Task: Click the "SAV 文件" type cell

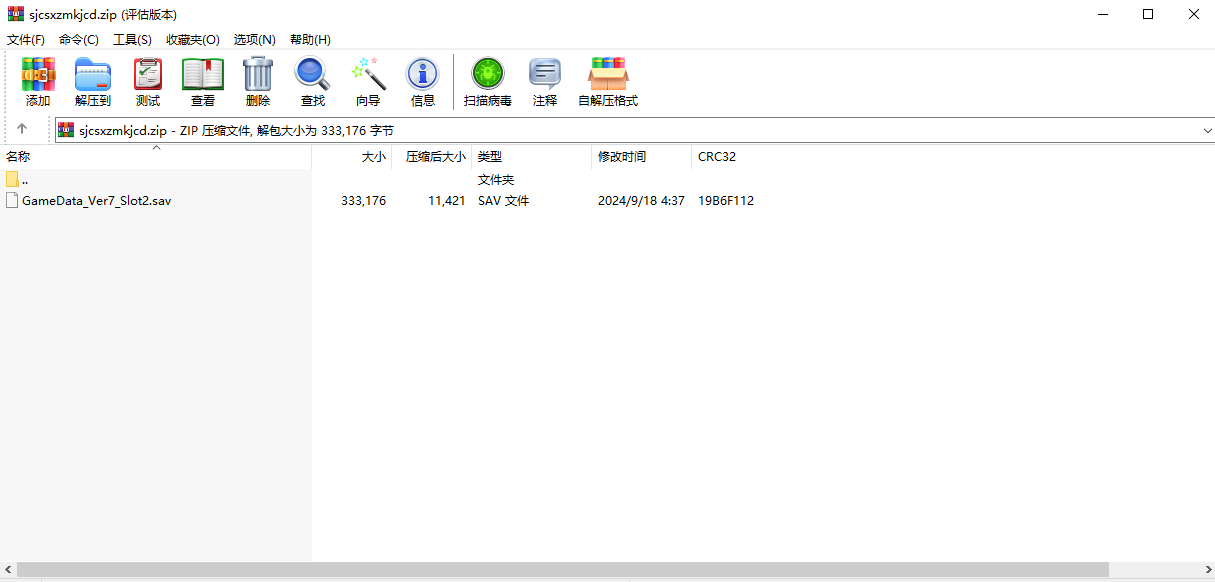Action: click(504, 200)
